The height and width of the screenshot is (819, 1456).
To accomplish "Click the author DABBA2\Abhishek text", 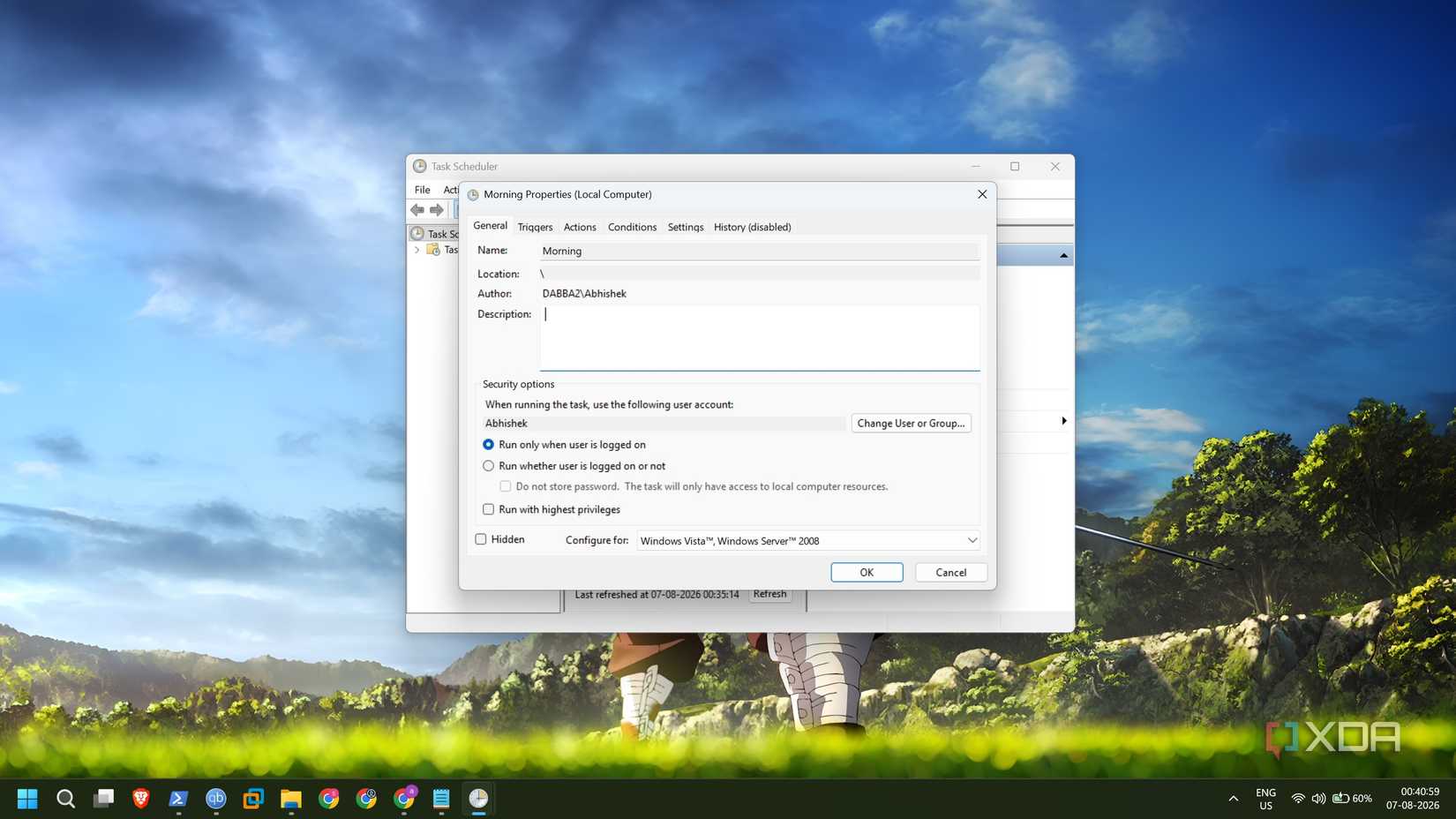I will (x=584, y=294).
